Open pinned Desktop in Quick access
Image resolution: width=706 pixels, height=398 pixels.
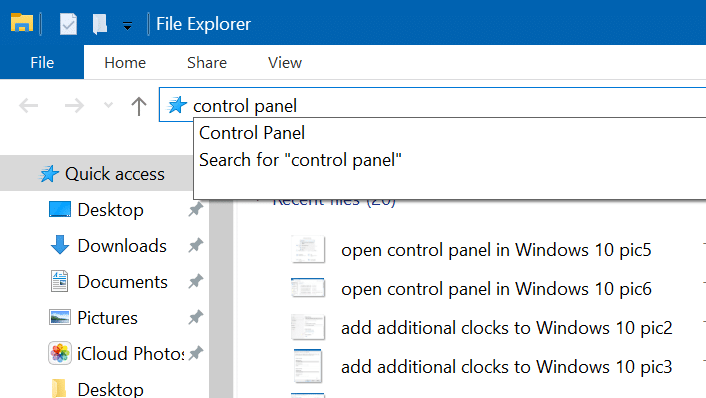[110, 210]
